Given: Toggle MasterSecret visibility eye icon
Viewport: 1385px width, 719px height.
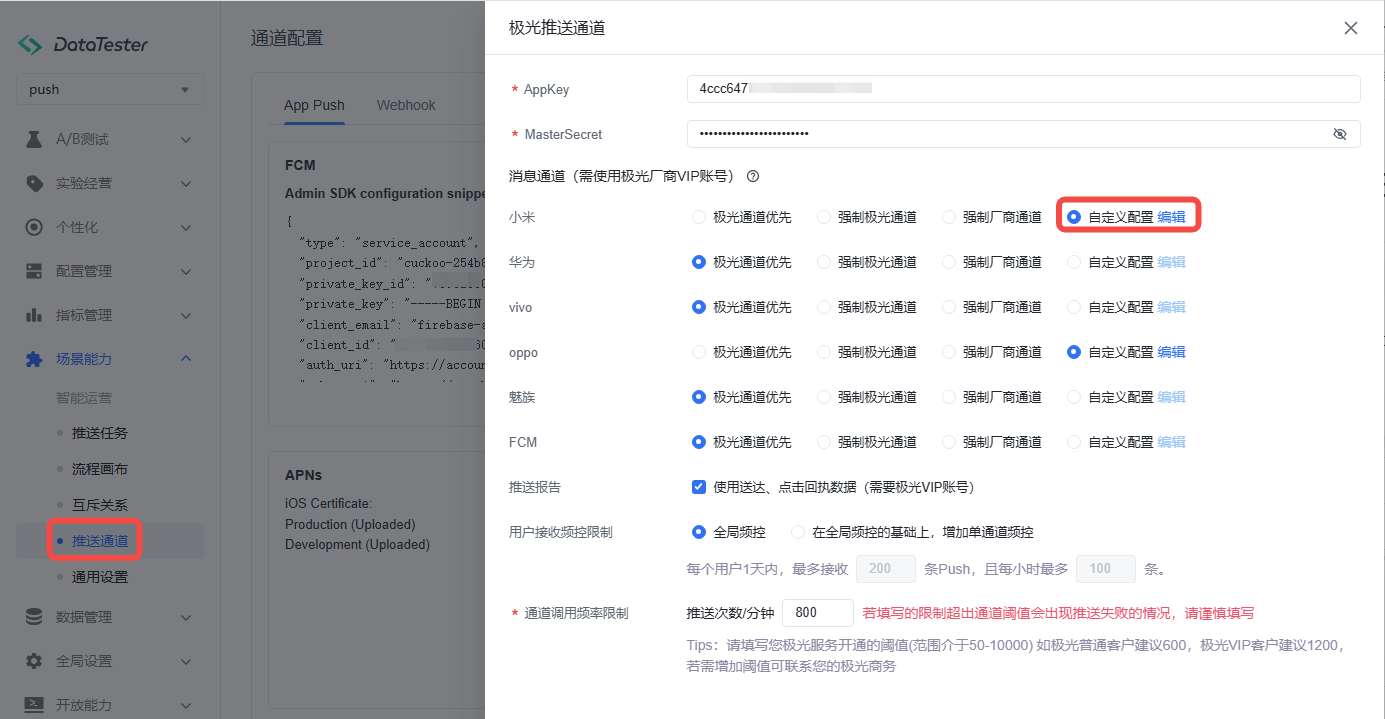Looking at the screenshot, I should (x=1340, y=134).
